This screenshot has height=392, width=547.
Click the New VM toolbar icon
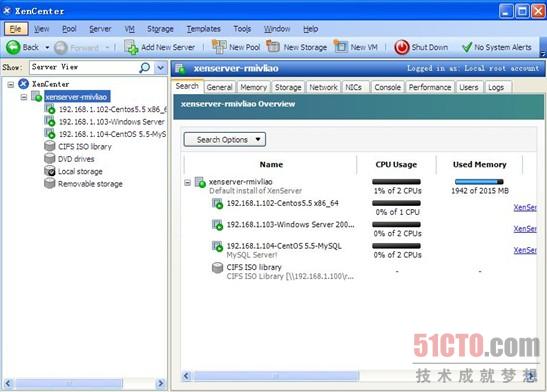click(x=340, y=46)
